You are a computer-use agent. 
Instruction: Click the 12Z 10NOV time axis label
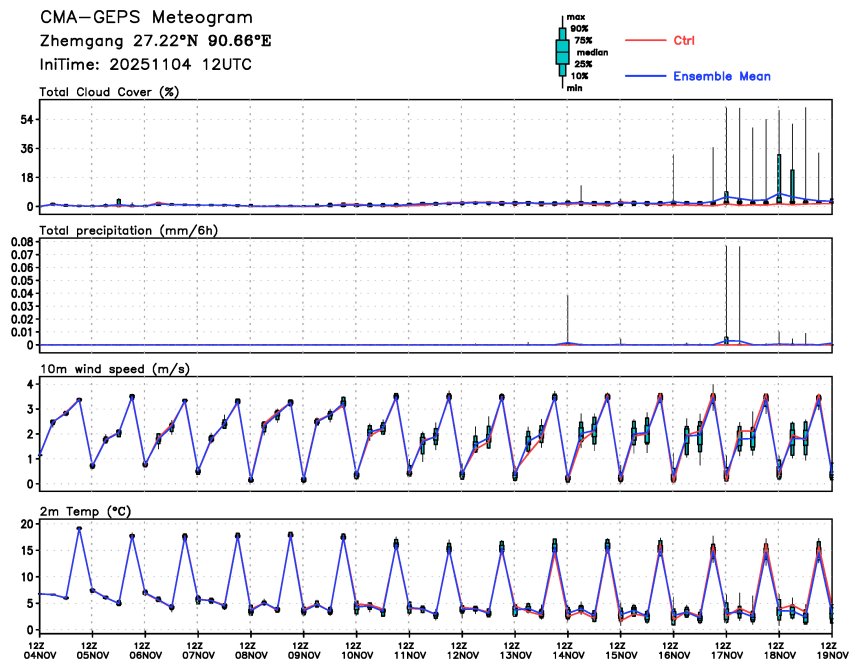point(356,651)
